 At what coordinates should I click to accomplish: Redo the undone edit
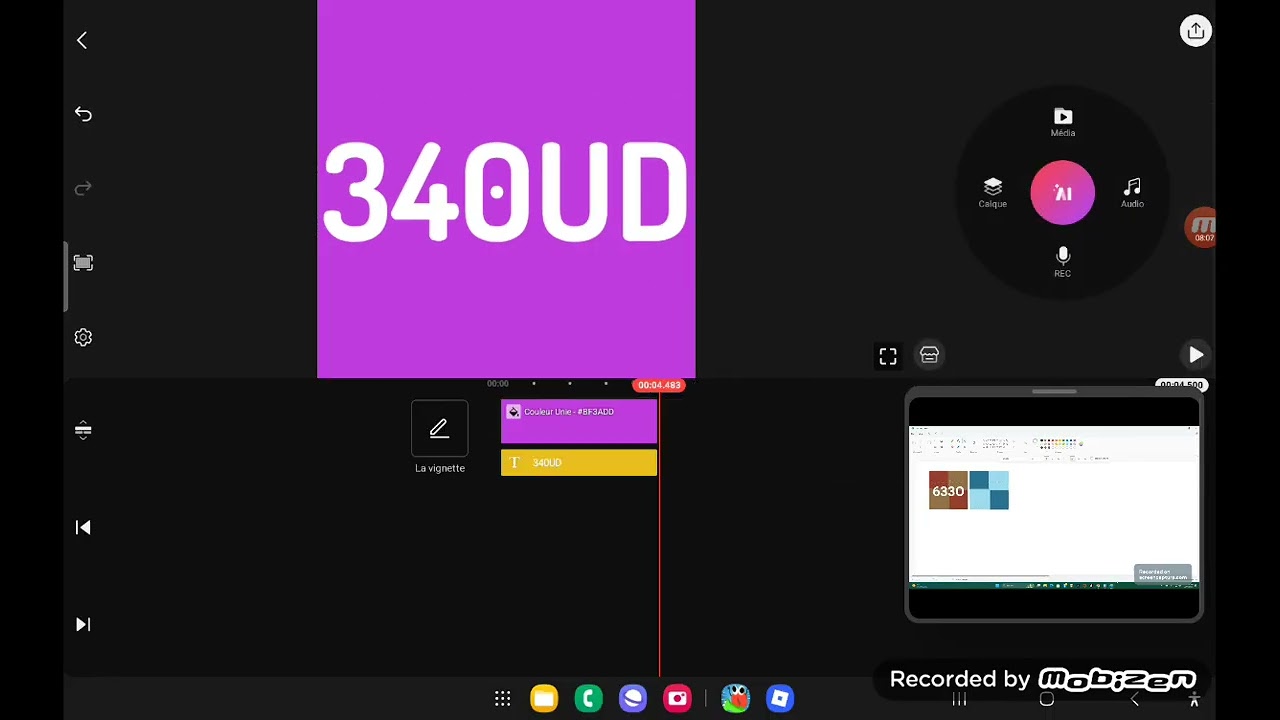pos(83,188)
